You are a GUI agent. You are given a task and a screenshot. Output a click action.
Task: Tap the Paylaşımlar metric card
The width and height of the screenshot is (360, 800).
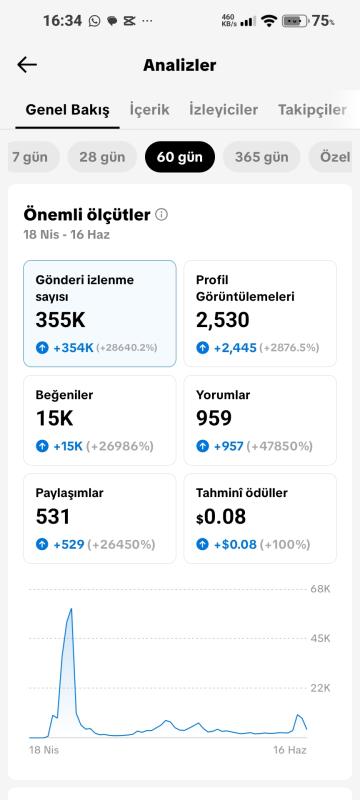tap(100, 518)
